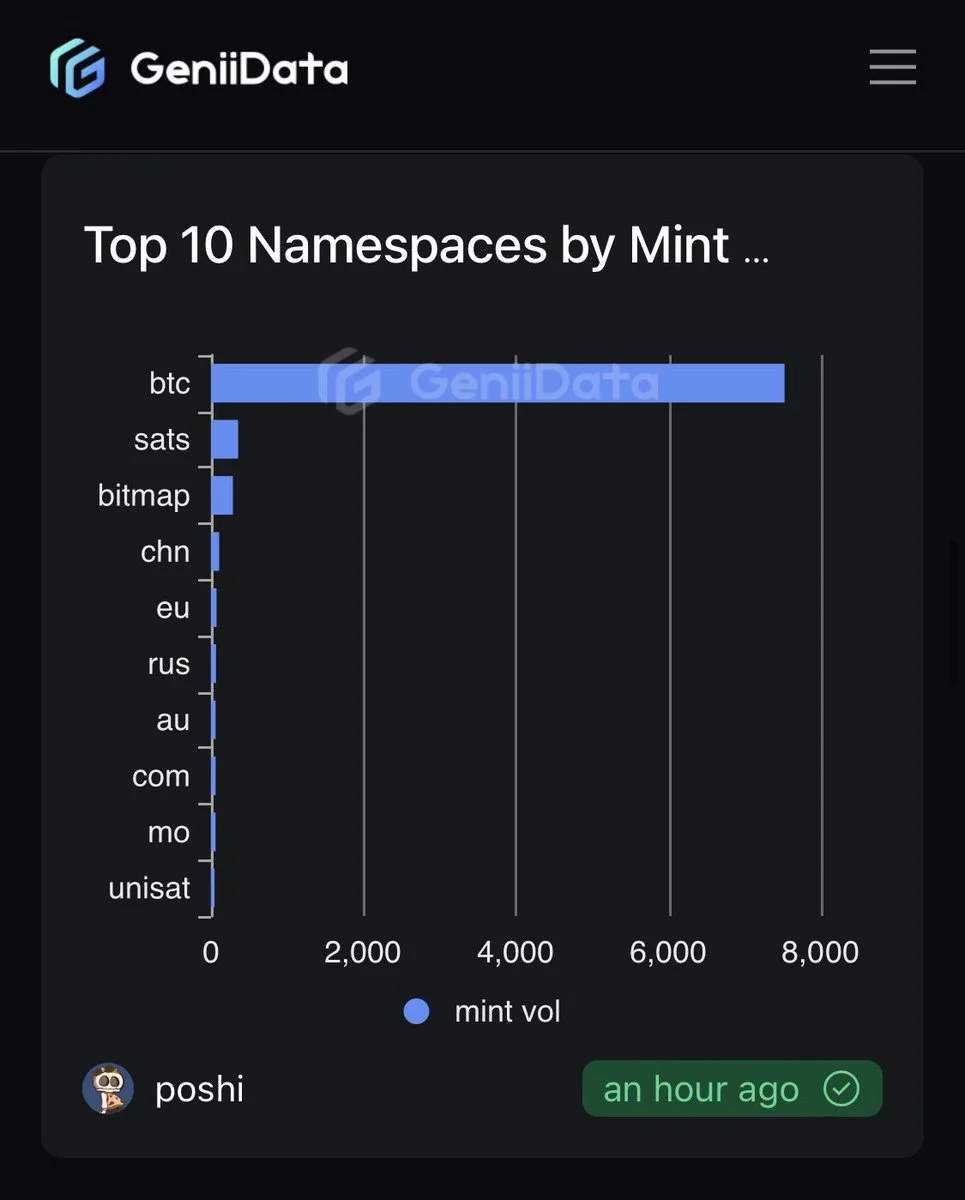
Task: Click the 'an hour ago' status badge
Action: [732, 1089]
